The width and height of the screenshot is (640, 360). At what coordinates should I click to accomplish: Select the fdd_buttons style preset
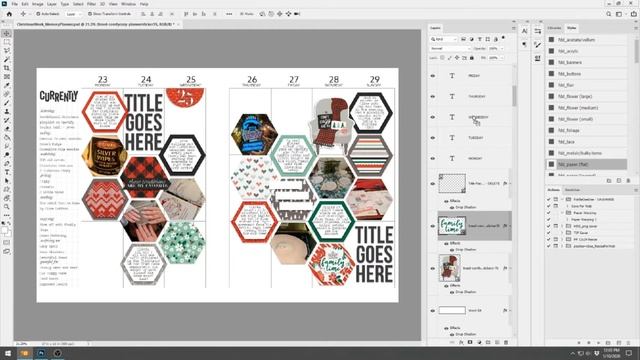(x=586, y=74)
